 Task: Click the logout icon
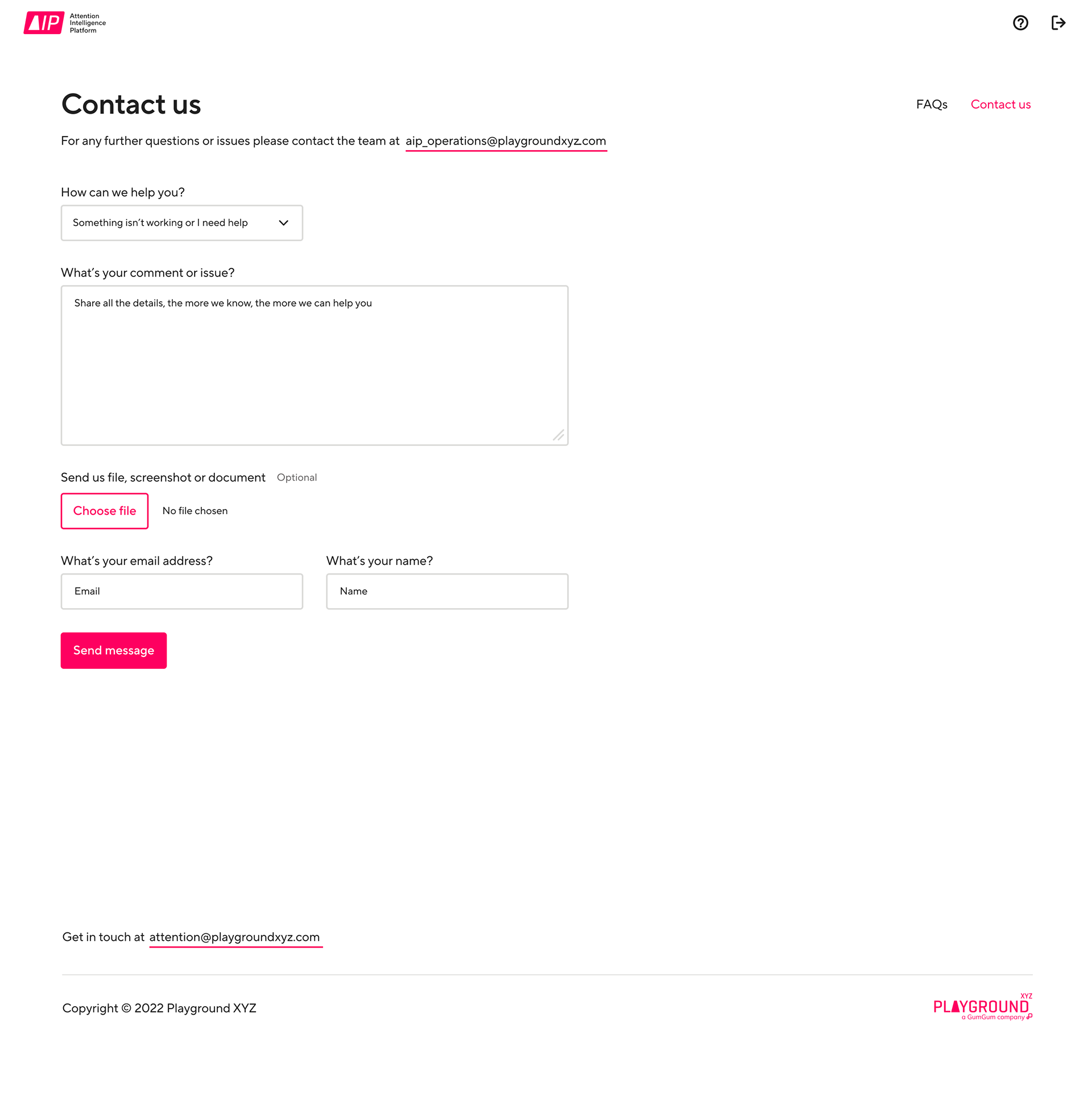1058,23
